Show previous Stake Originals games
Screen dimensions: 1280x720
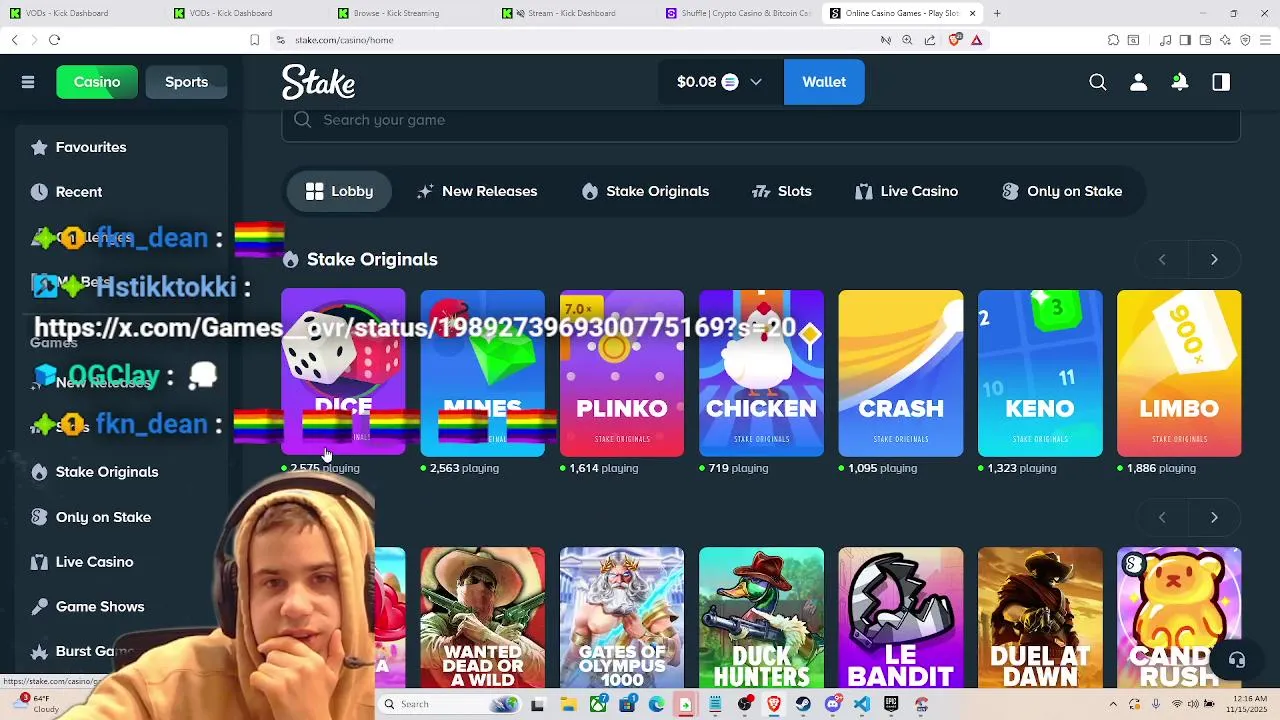[1162, 259]
